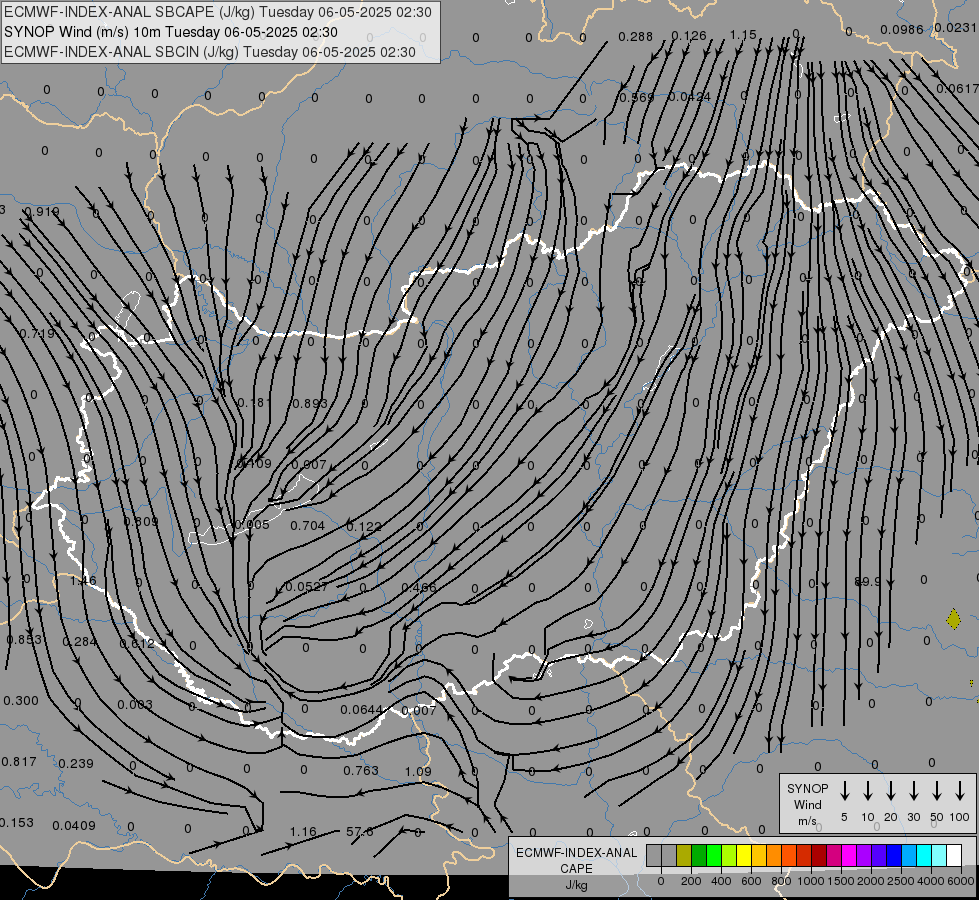
Task: Click the 30 m/s wind arrow in legend
Action: (913, 790)
